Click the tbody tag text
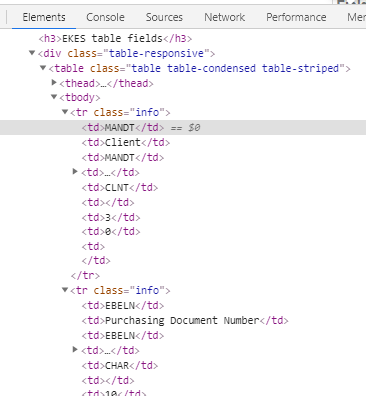The image size is (366, 396). pyautogui.click(x=80, y=97)
